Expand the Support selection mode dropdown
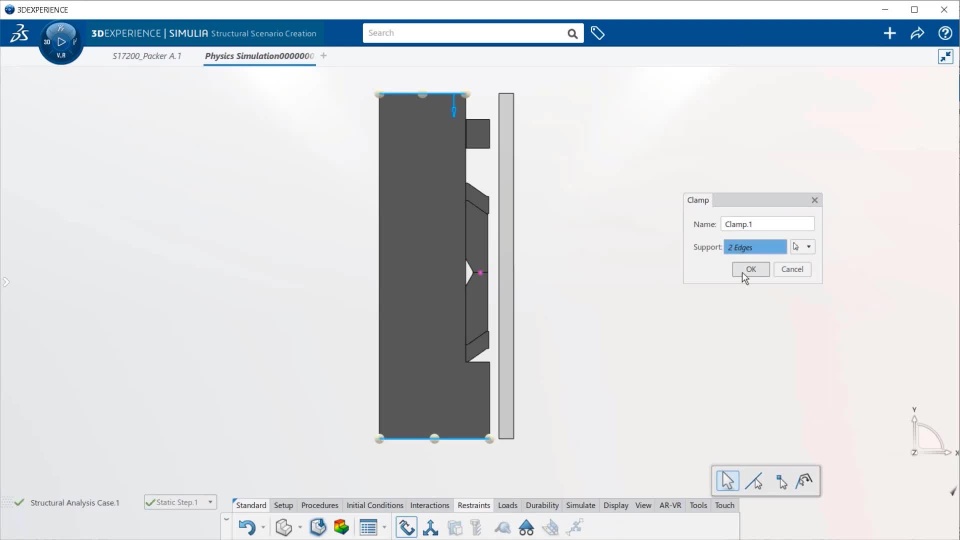Image resolution: width=960 pixels, height=540 pixels. (x=809, y=247)
